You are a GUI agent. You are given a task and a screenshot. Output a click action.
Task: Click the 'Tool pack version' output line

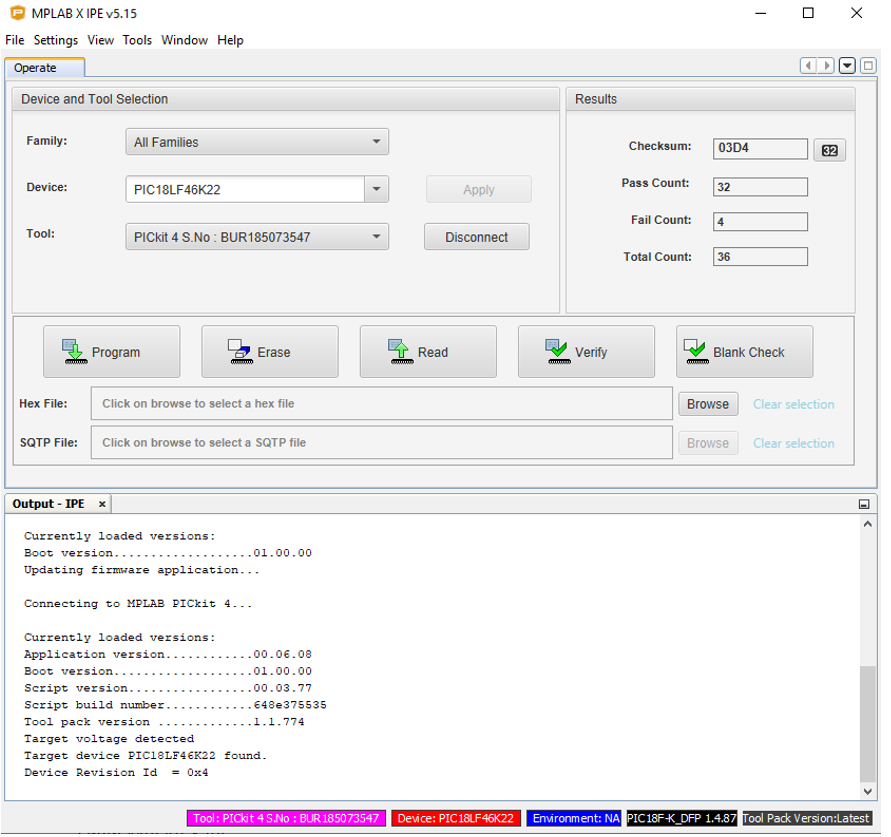[164, 722]
